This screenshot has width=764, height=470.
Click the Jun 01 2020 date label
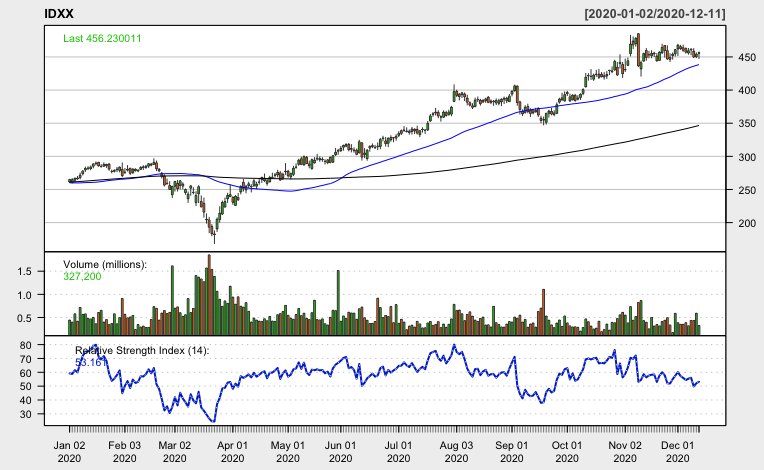(x=340, y=452)
